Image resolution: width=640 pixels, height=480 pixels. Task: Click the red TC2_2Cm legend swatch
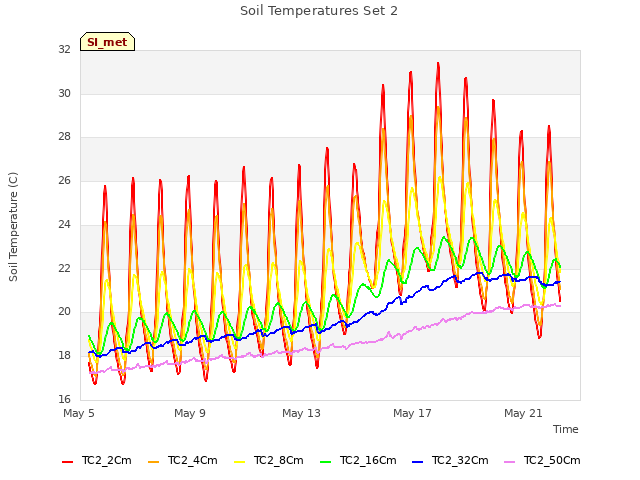67,462
